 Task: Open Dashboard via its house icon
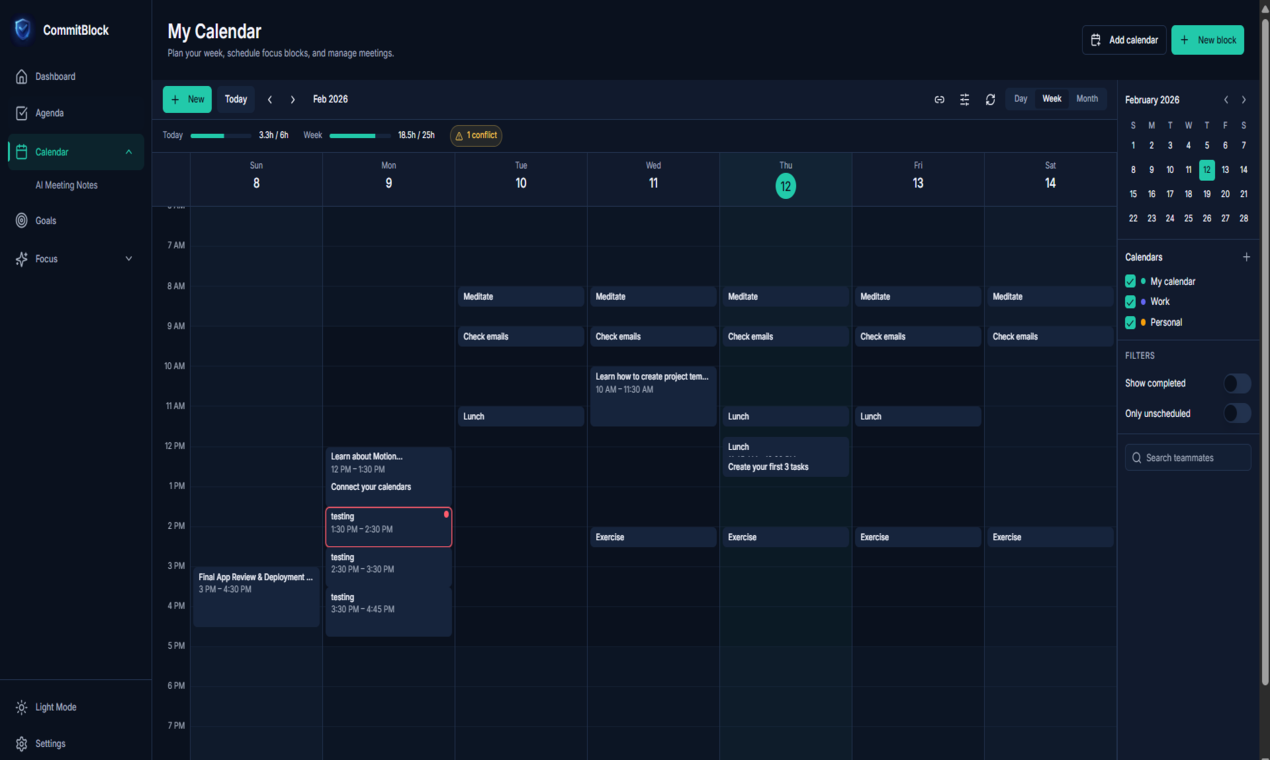click(x=22, y=76)
